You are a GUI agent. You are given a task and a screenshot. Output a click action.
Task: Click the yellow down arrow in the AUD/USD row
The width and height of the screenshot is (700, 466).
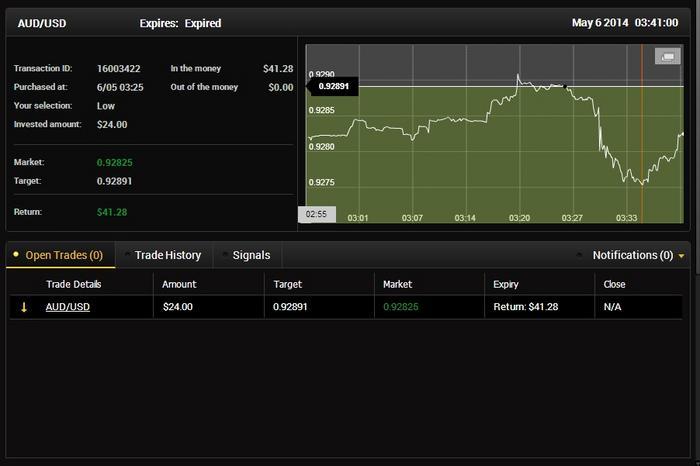tap(24, 307)
